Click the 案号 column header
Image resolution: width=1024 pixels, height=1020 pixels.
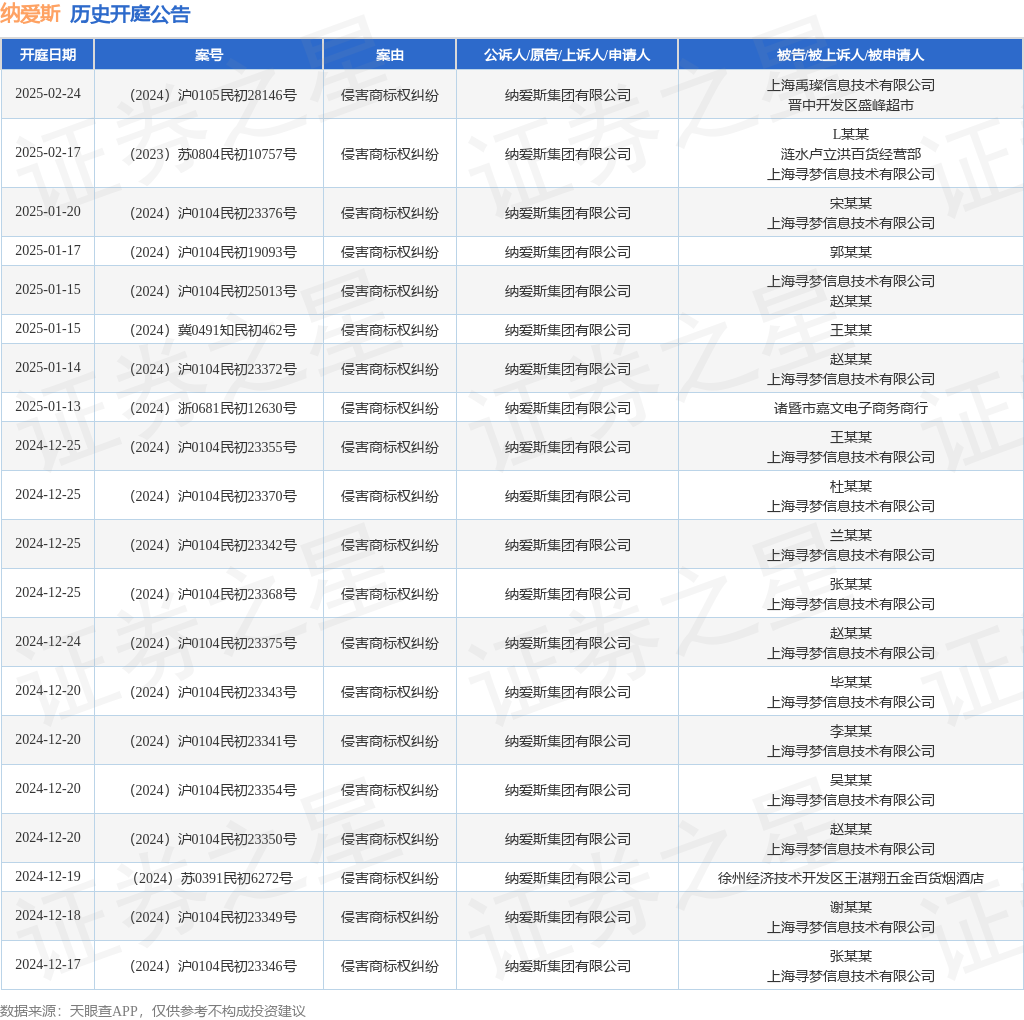coord(209,55)
